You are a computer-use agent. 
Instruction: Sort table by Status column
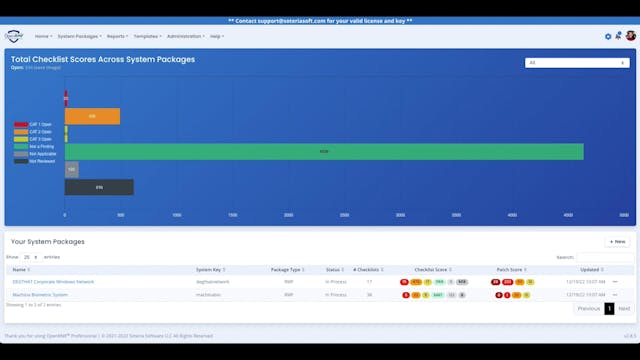pos(335,270)
